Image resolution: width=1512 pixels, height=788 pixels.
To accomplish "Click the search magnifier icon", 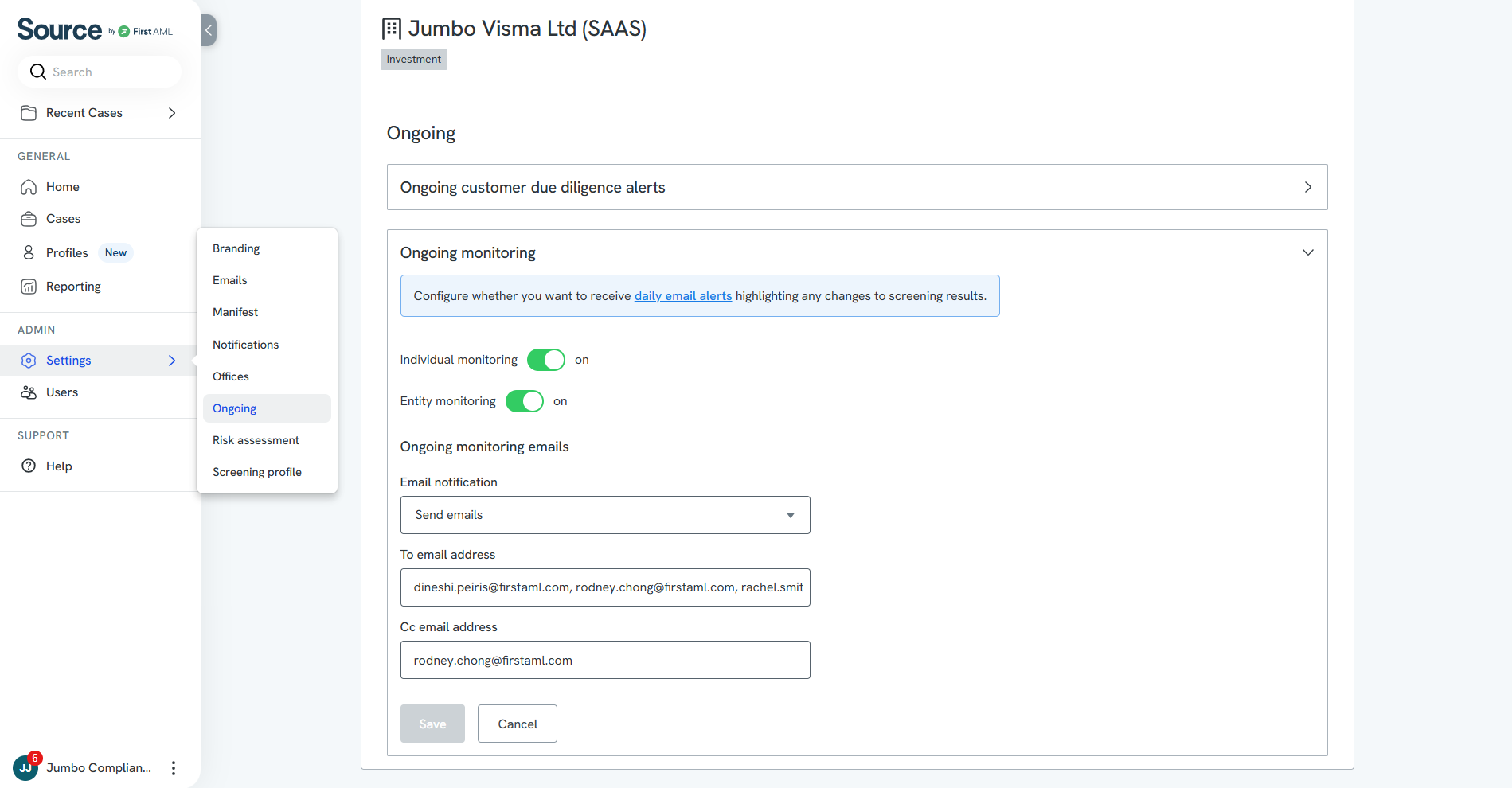I will point(37,72).
